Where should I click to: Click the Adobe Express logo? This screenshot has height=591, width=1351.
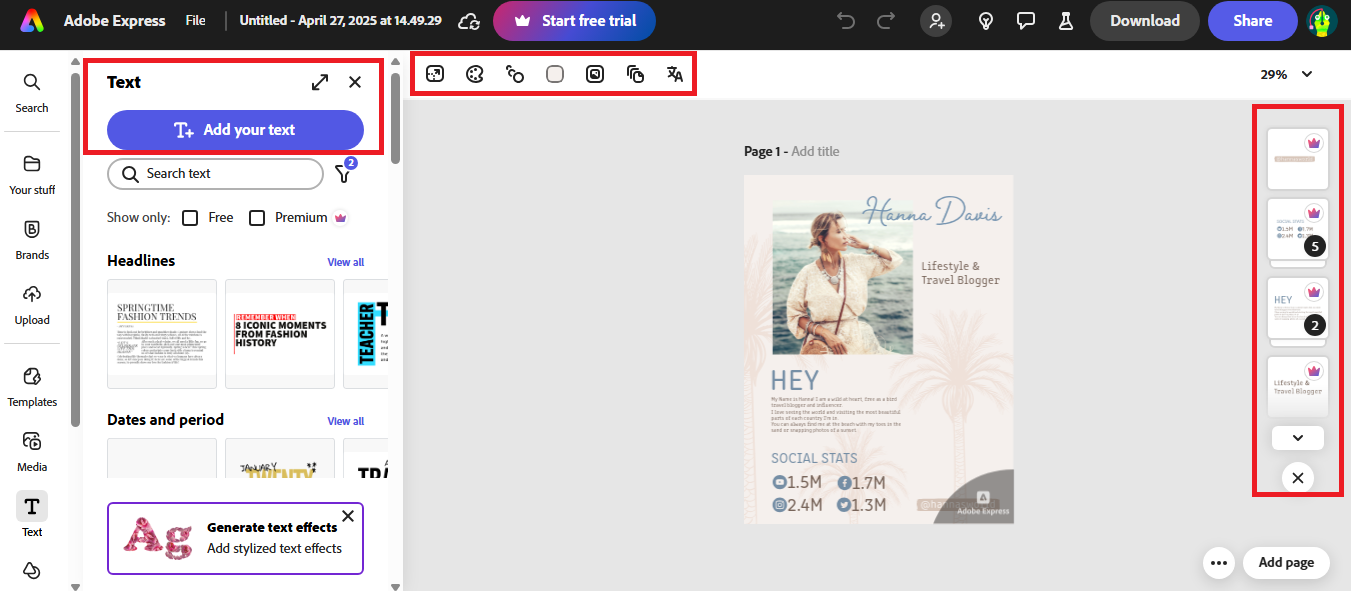[x=32, y=20]
